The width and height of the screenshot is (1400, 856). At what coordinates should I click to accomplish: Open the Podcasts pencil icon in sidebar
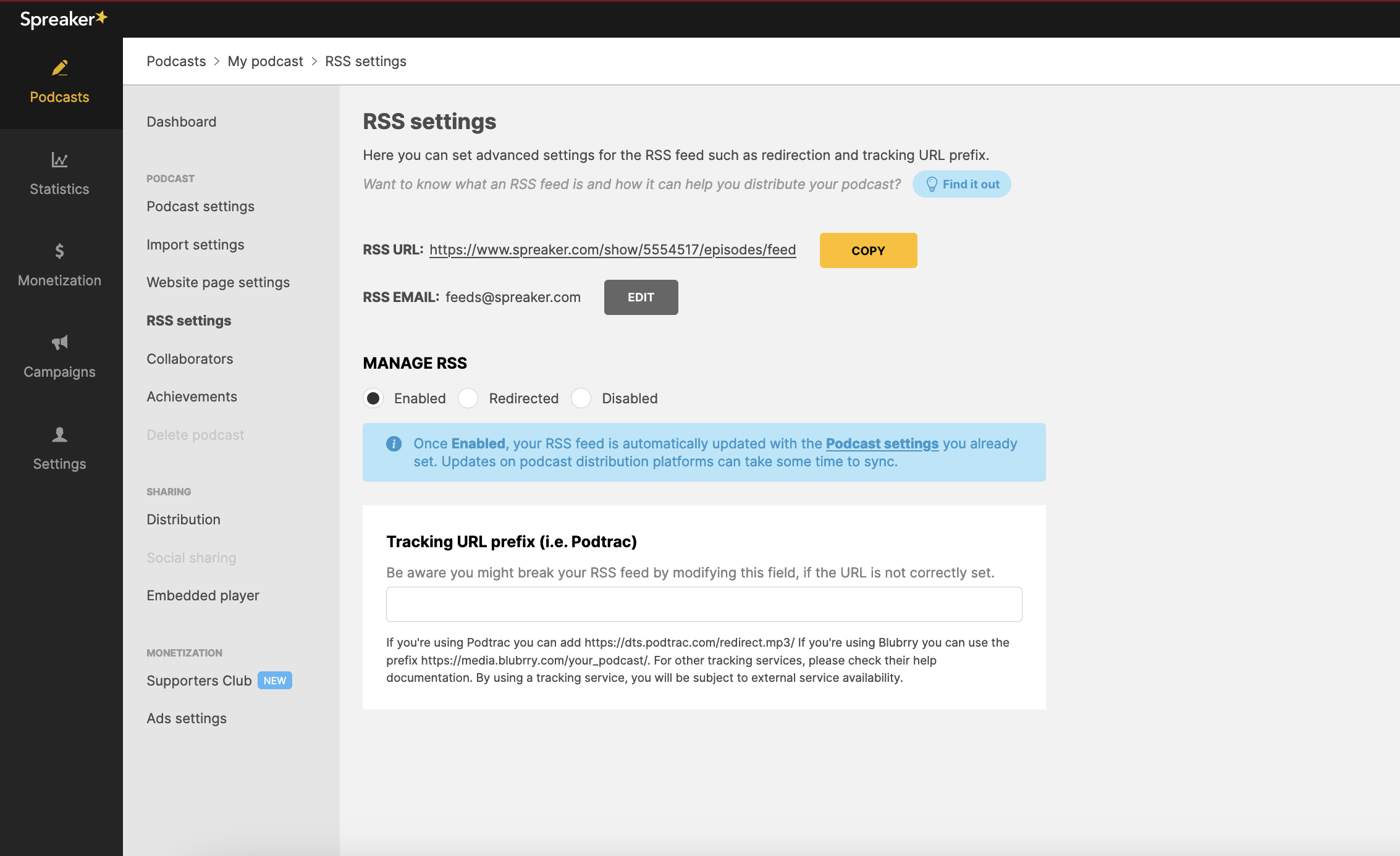(x=59, y=68)
